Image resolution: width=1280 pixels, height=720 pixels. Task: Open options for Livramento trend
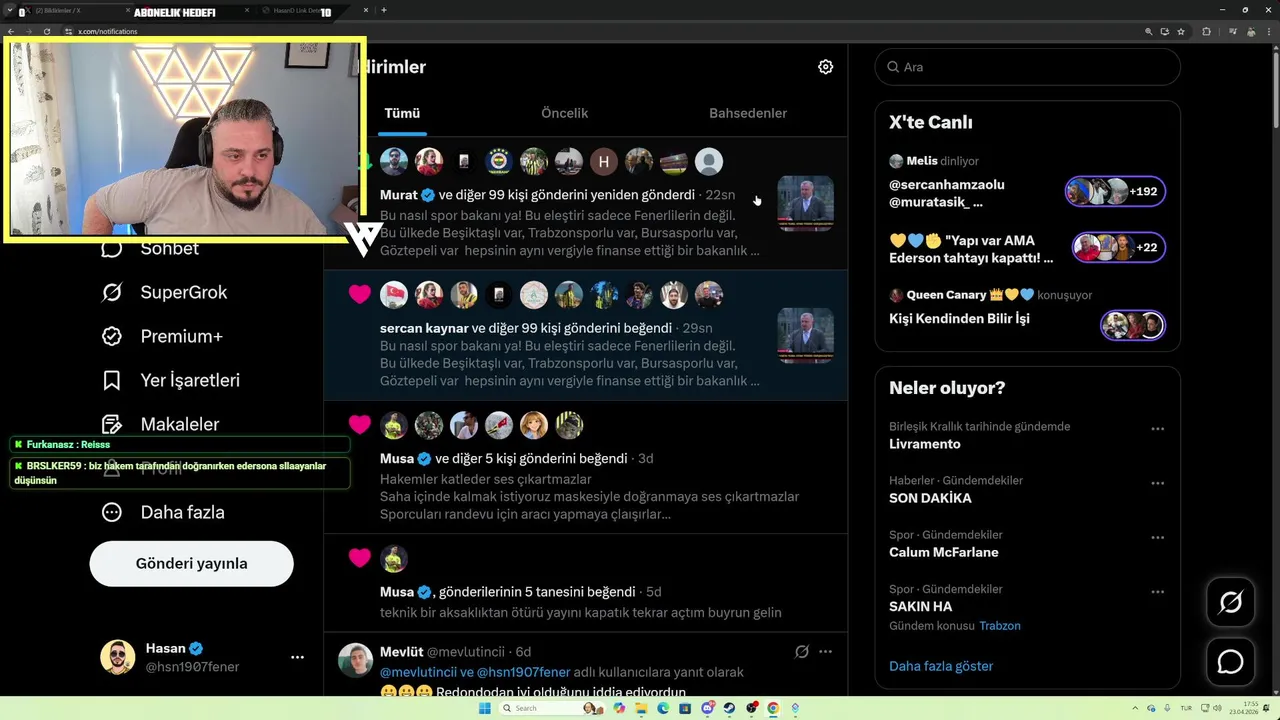click(x=1157, y=429)
